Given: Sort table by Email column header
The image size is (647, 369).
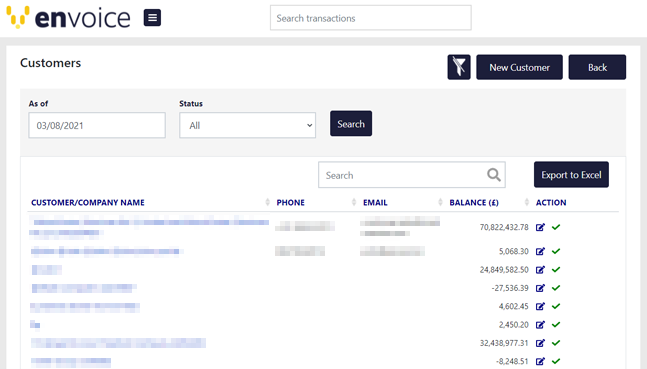Looking at the screenshot, I should (x=375, y=202).
